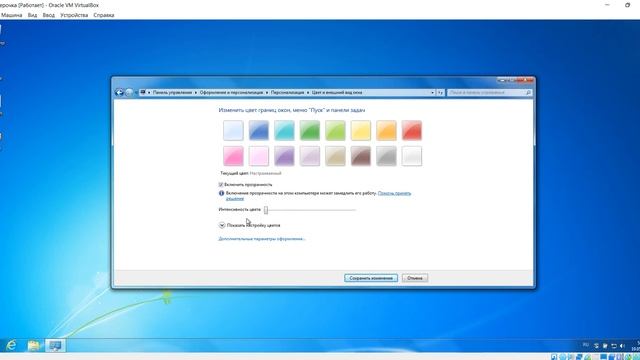Open Action Center flag tray icon
This screenshot has width=640, height=360.
(605, 346)
